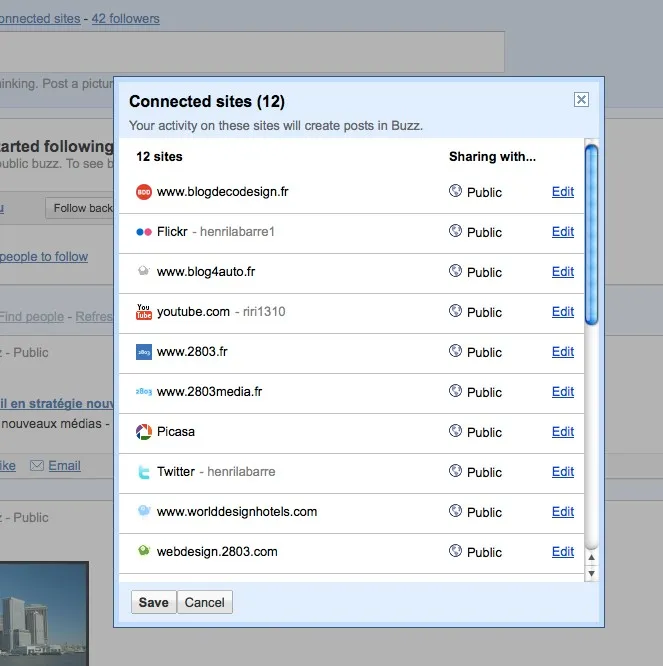Click the globe icon for blogdecodesign.fr
This screenshot has width=663, height=666.
pyautogui.click(x=455, y=191)
